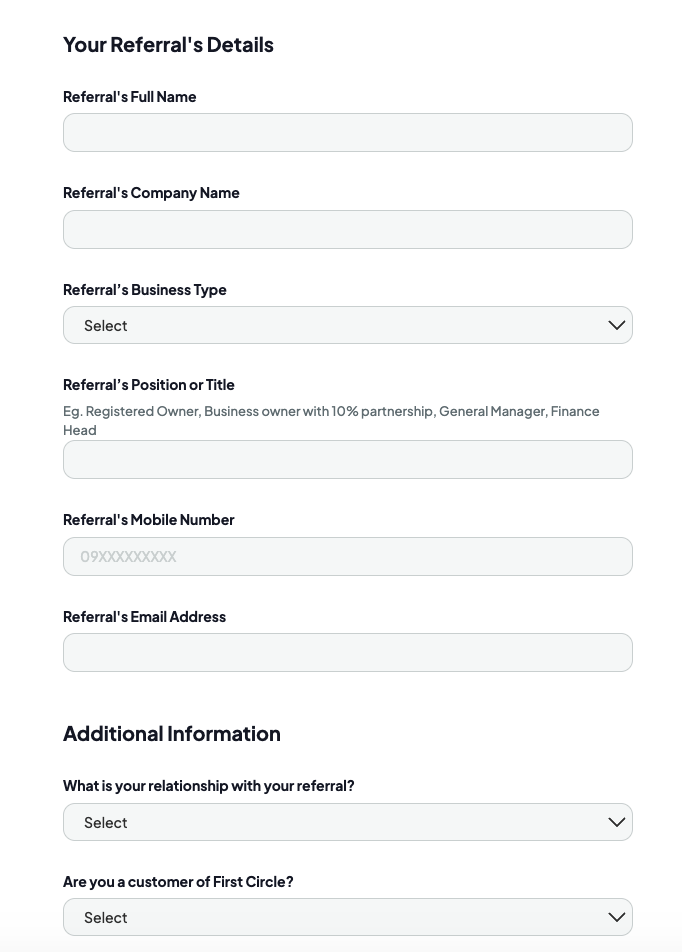Click the "Referral's Email Address" label
Viewport: 682px width, 952px height.
[x=145, y=617]
